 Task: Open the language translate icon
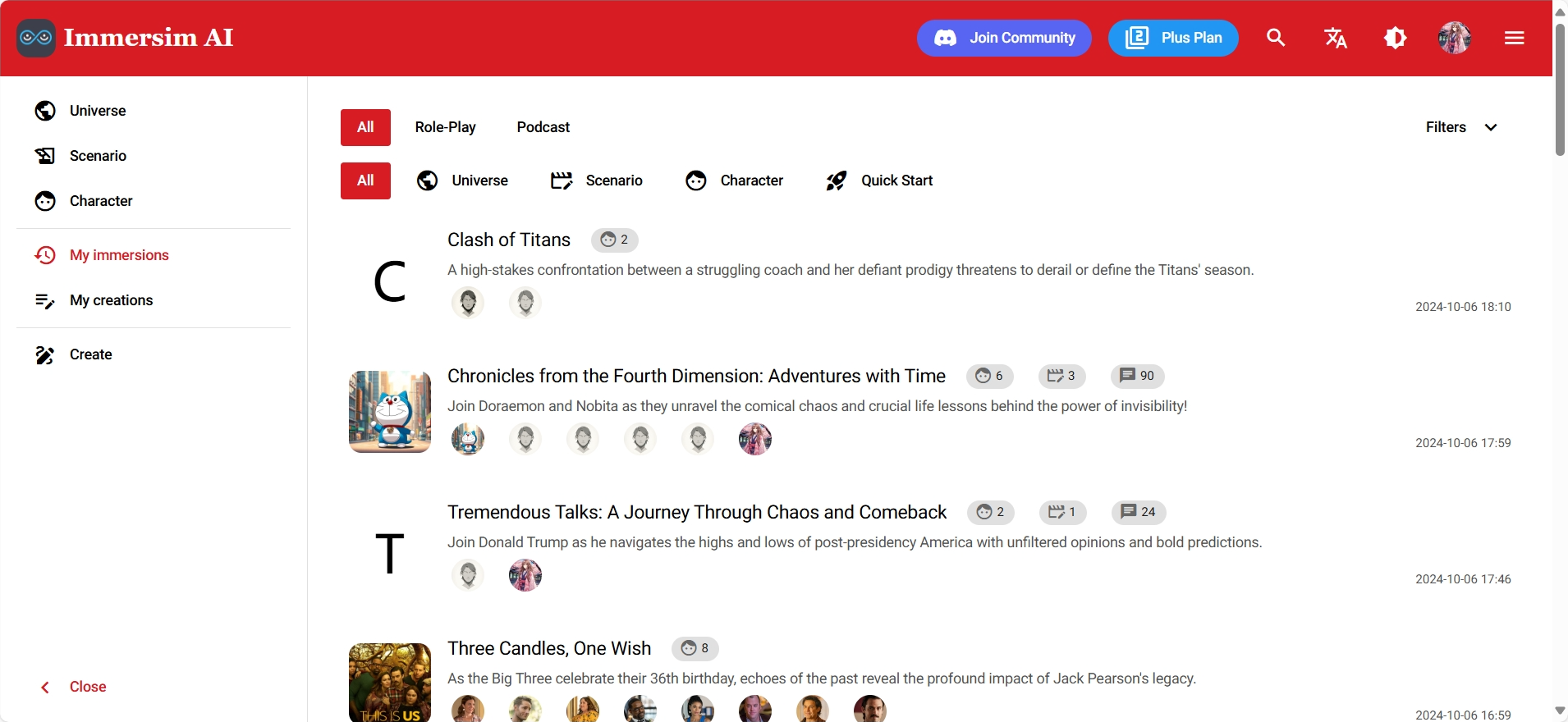point(1336,38)
